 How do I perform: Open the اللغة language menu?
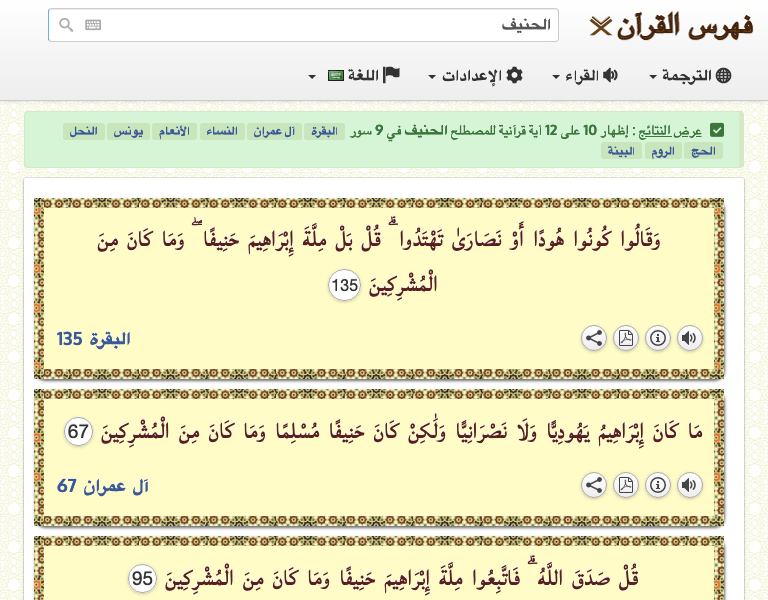tap(355, 76)
